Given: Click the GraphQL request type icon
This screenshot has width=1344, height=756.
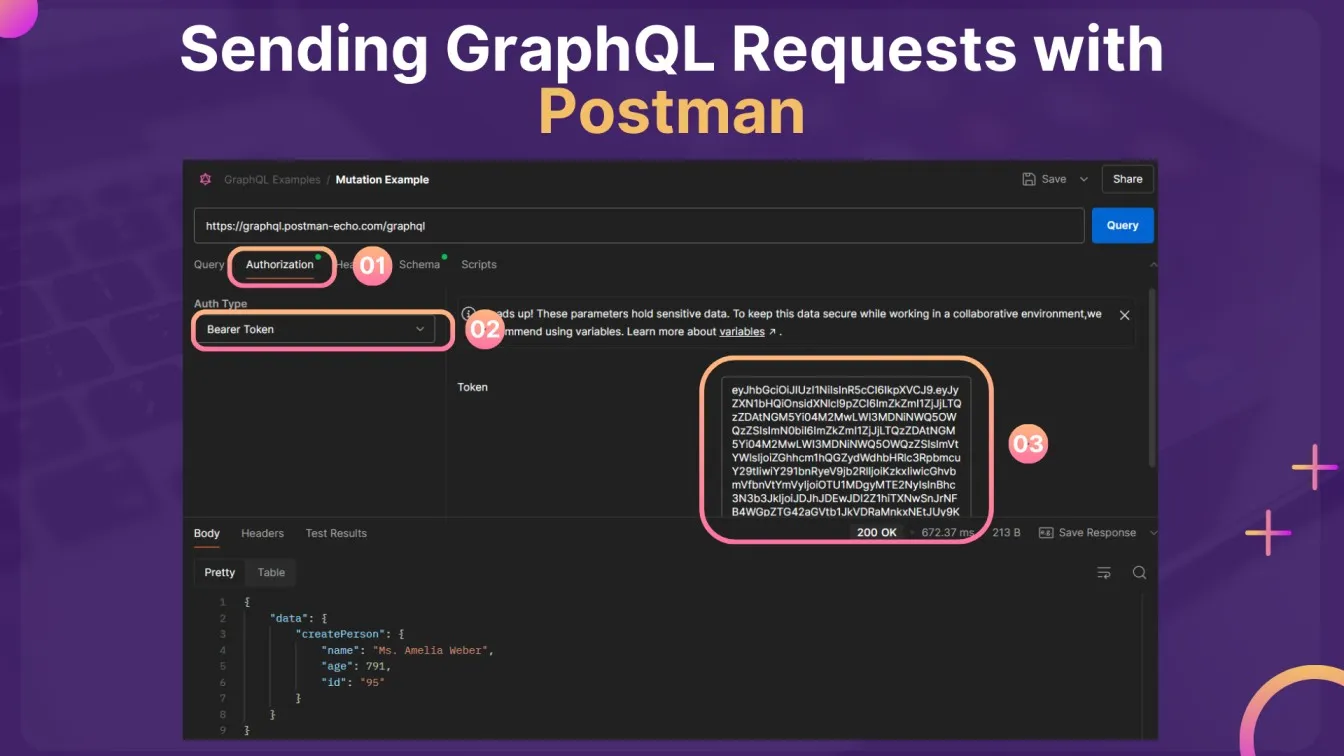Looking at the screenshot, I should pyautogui.click(x=205, y=180).
